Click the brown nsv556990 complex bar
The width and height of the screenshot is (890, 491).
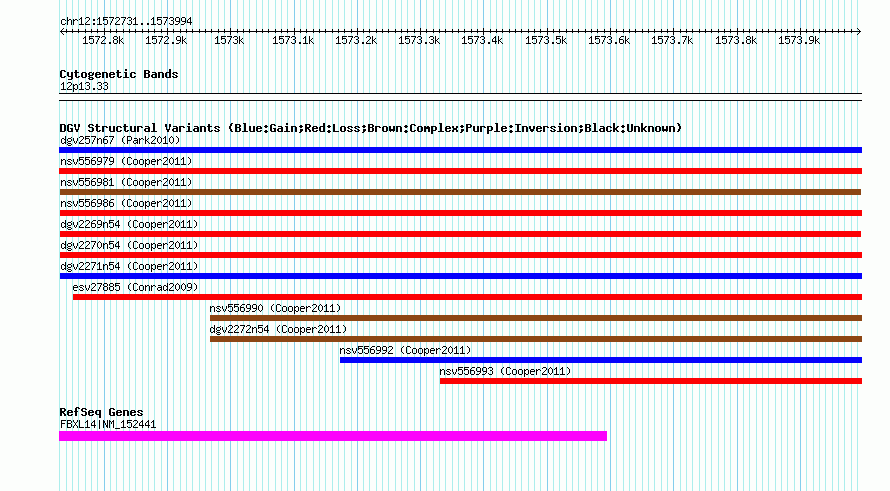[536, 318]
